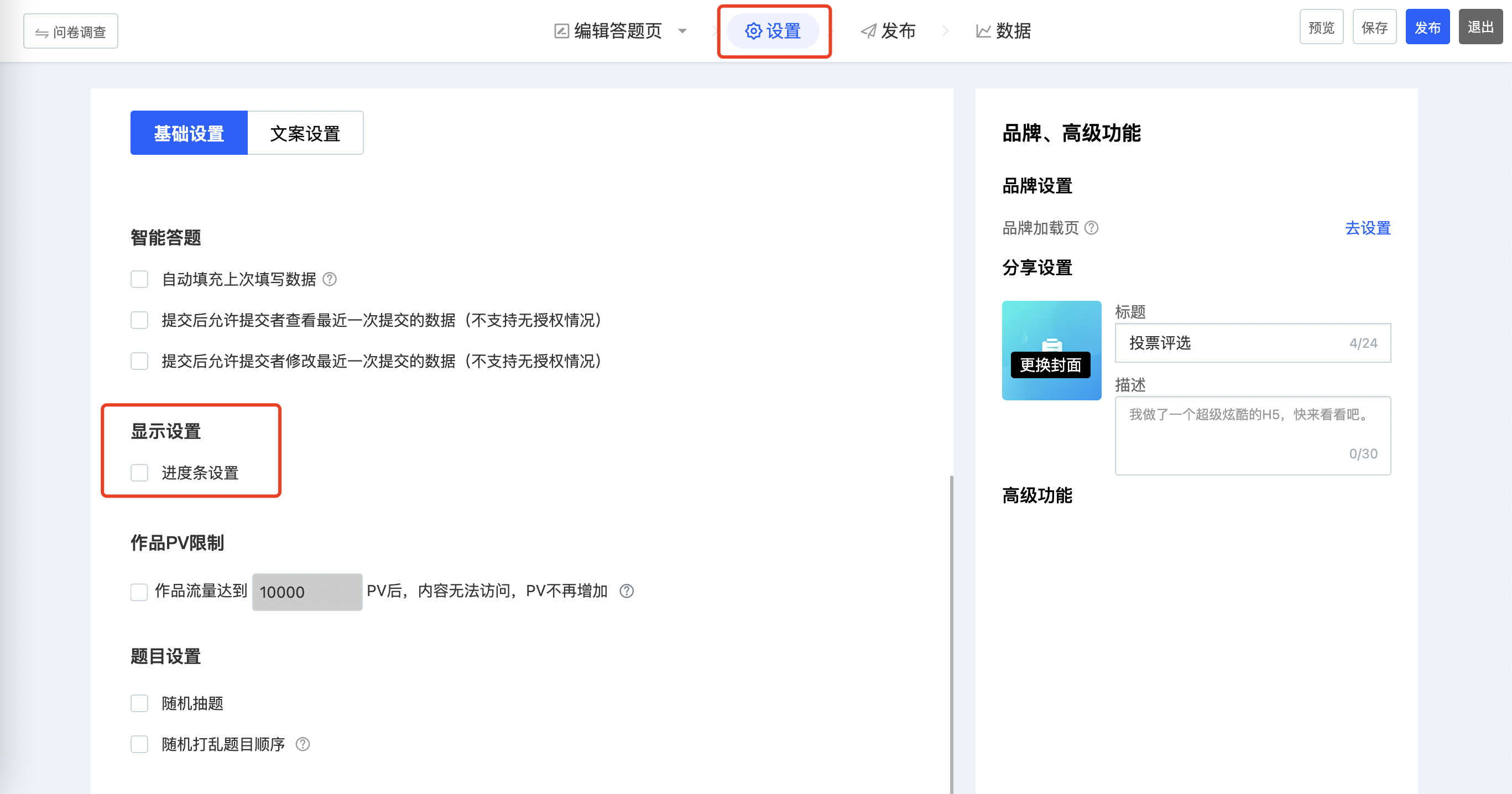Image resolution: width=1512 pixels, height=794 pixels.
Task: Click the 高级功能 heading
Action: coord(1037,495)
